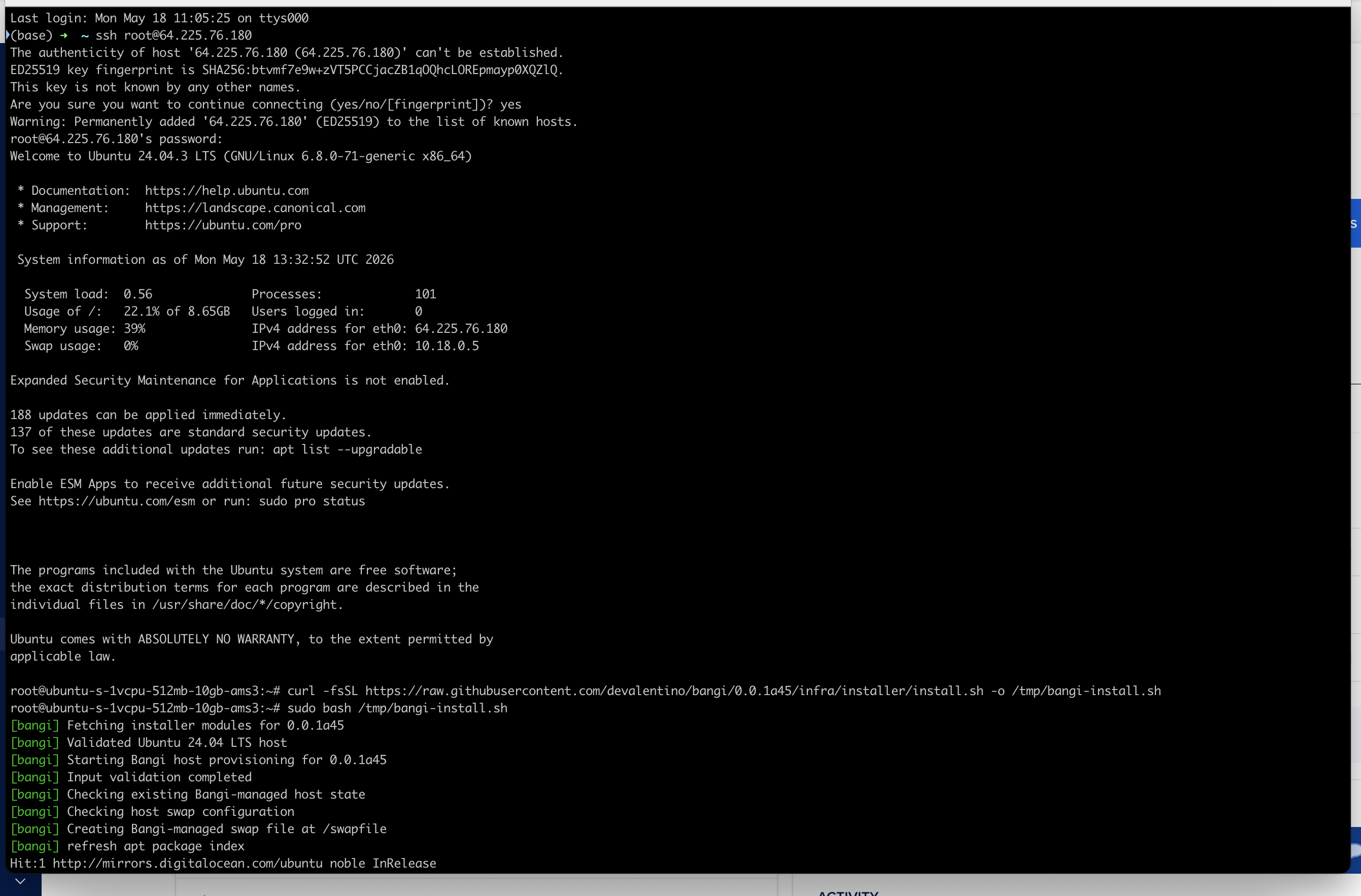
Task: Click '137 of these updates' security line
Action: 191,432
